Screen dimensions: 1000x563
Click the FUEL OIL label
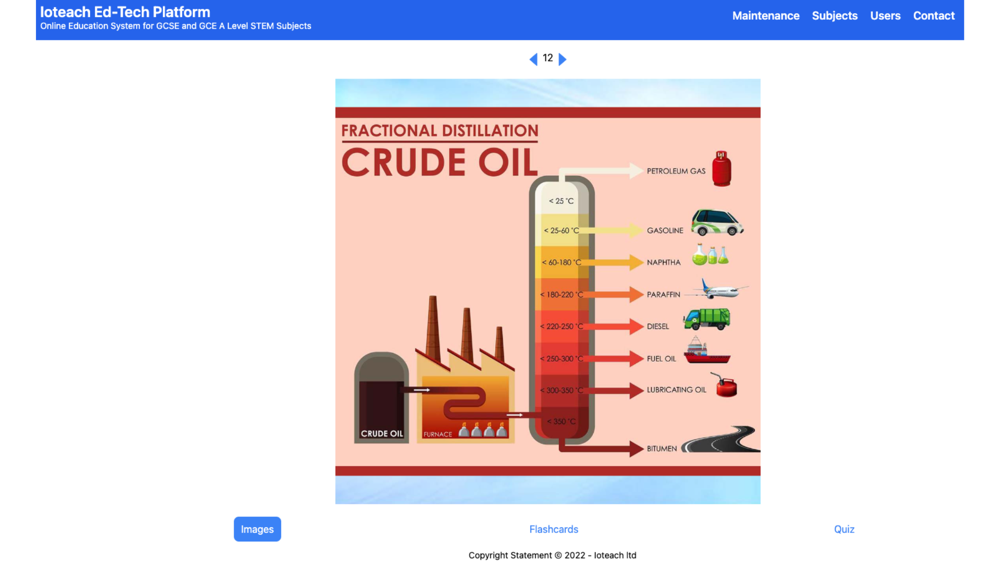coord(661,358)
